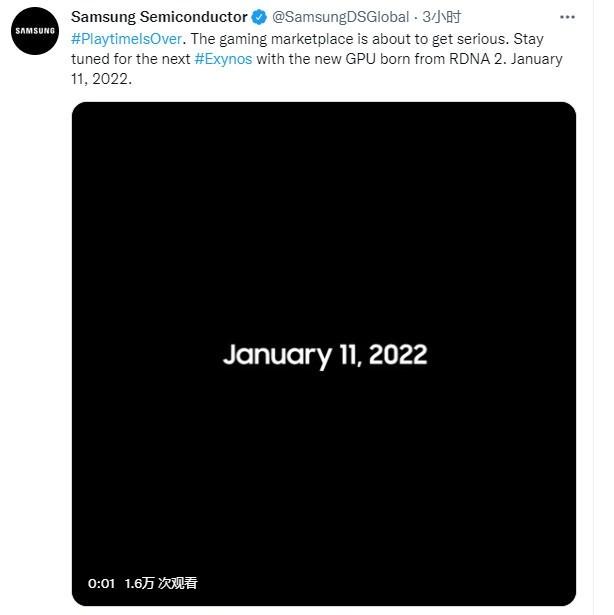This screenshot has width=614, height=615.
Task: Open the Samsung profile avatar
Action: (x=35, y=31)
